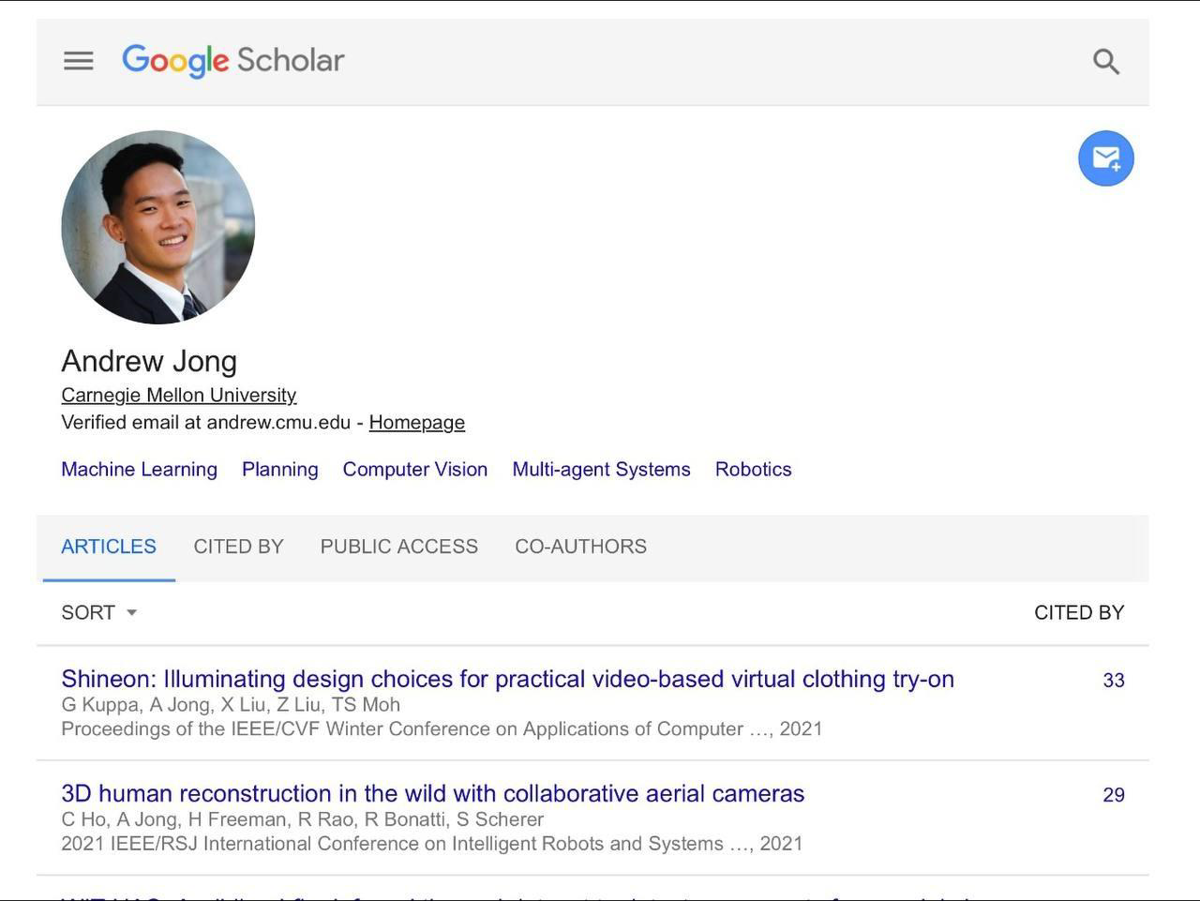
Task: Click the Cited By column header
Action: pyautogui.click(x=1079, y=612)
